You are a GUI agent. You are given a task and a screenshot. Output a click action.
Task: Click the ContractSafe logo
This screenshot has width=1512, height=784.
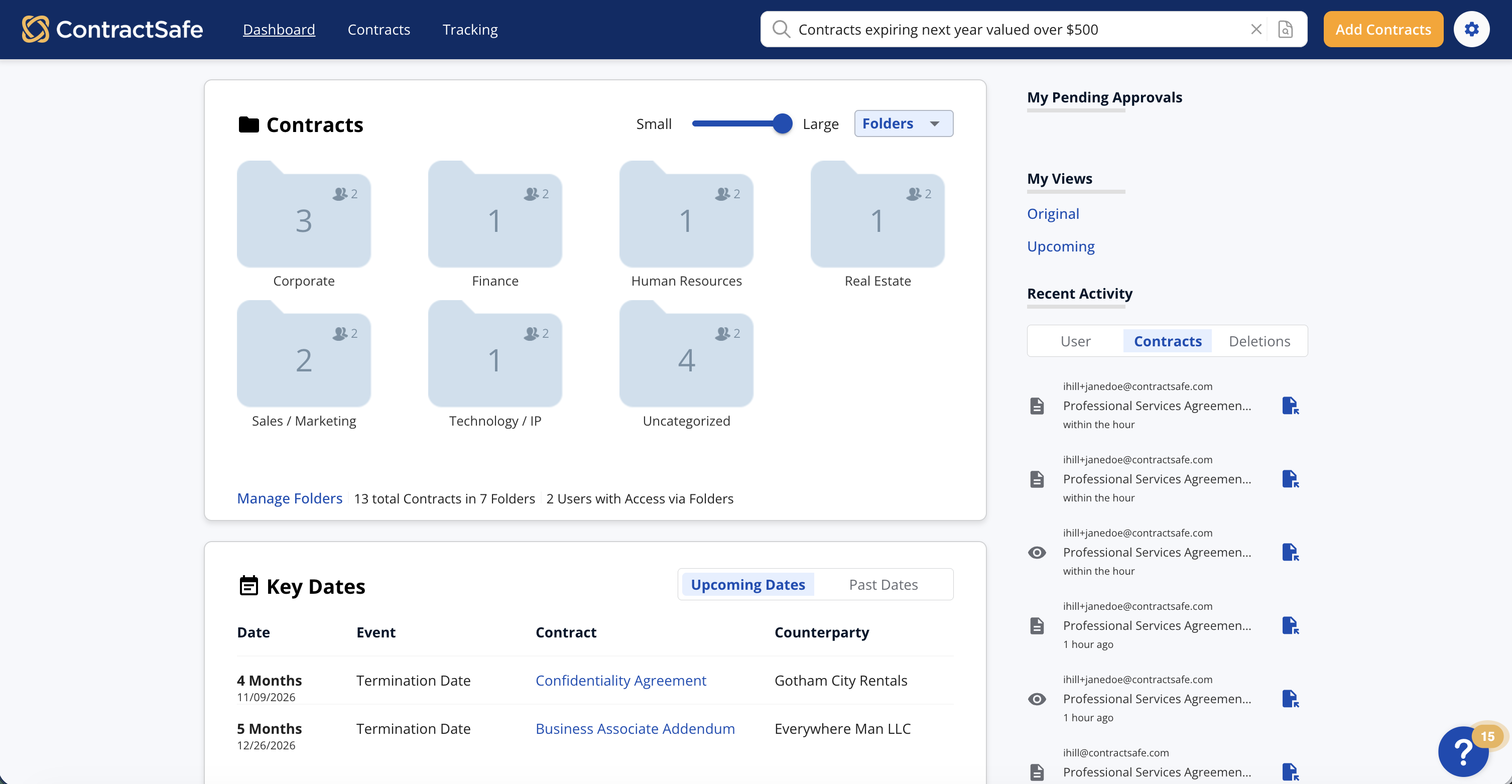(112, 29)
